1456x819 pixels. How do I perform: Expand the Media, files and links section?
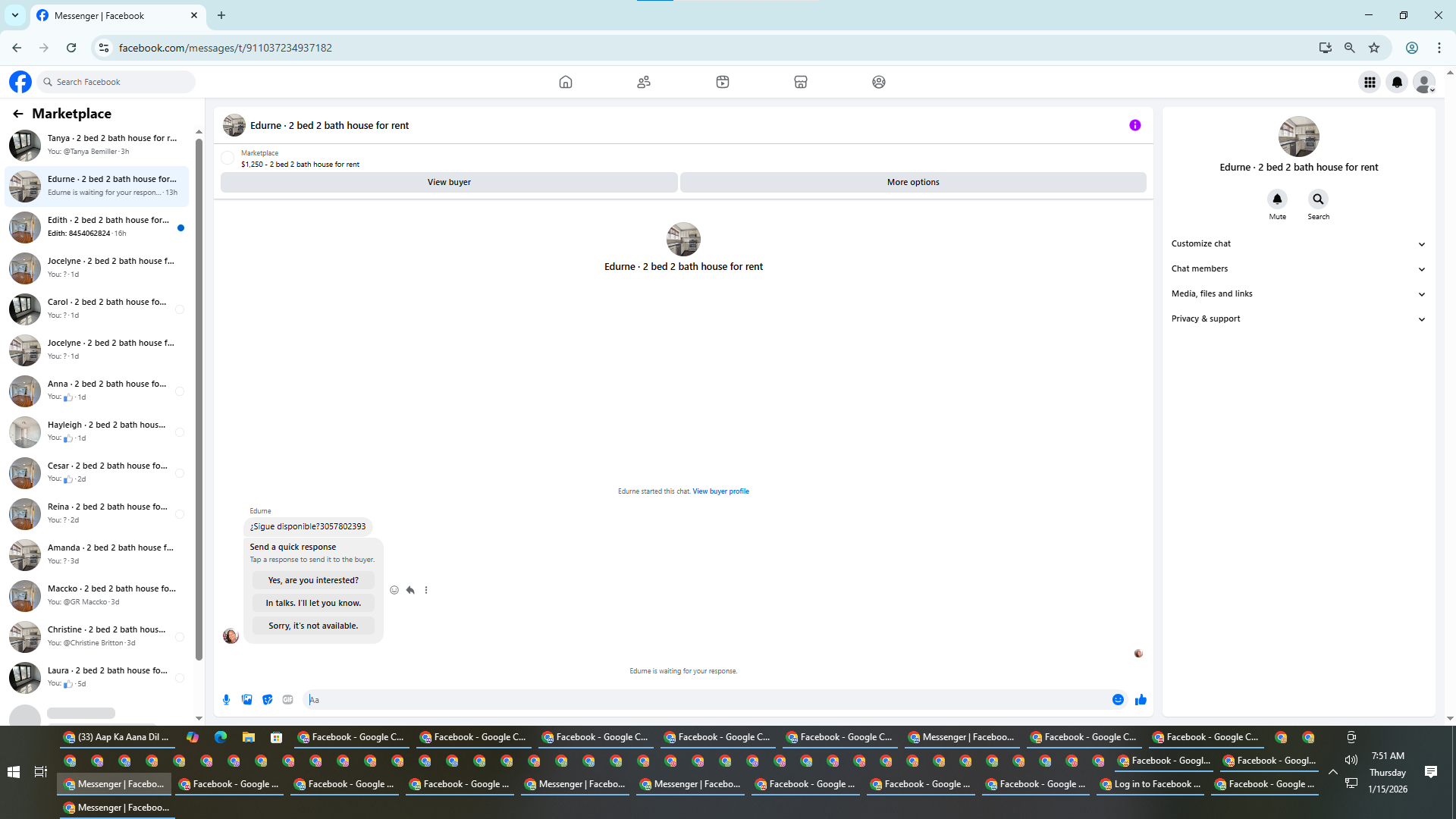pos(1298,293)
